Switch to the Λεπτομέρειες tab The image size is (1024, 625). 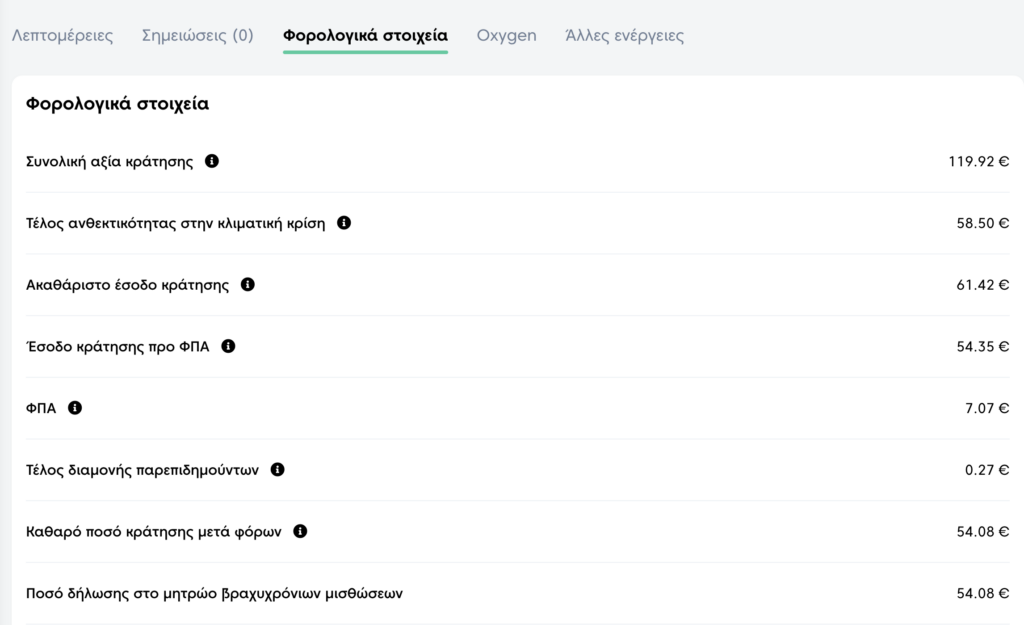coord(62,35)
